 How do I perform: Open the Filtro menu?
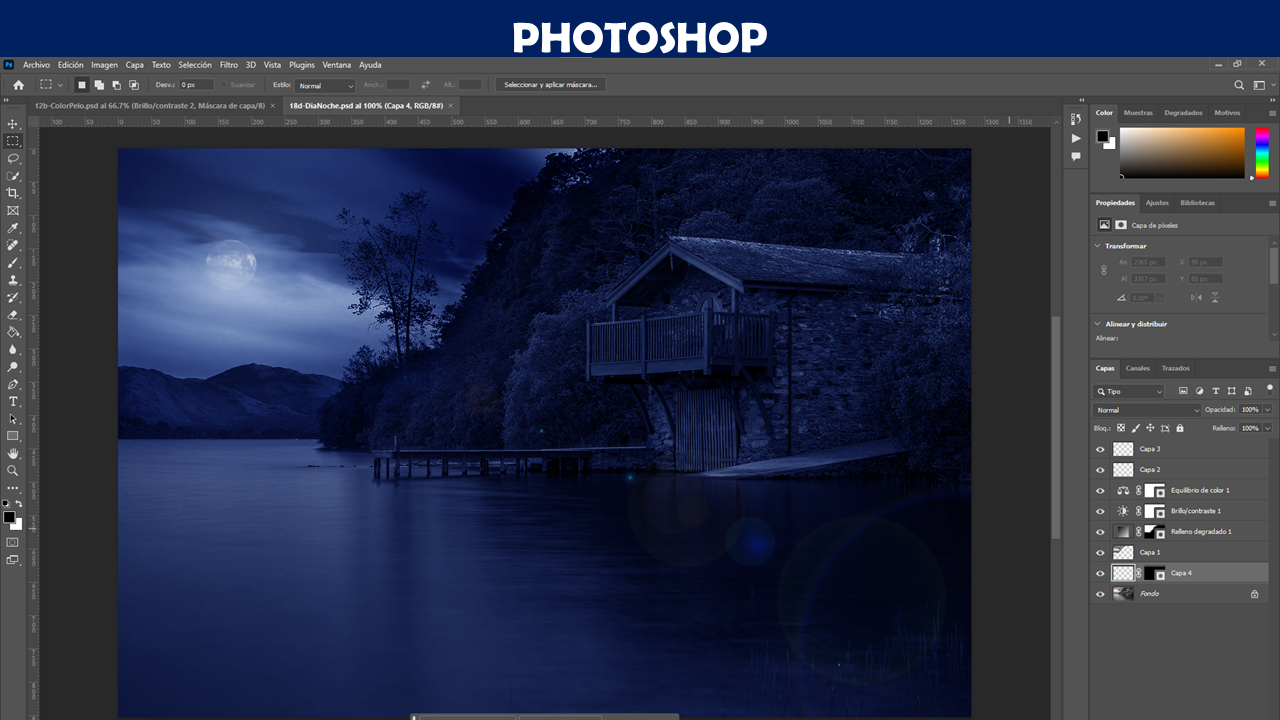tap(229, 65)
